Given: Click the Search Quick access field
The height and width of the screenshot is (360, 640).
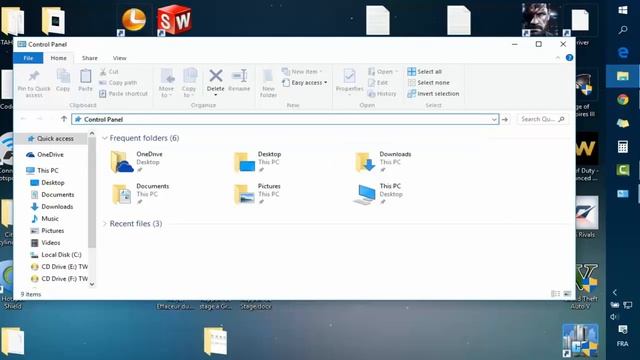Looking at the screenshot, I should tap(542, 119).
